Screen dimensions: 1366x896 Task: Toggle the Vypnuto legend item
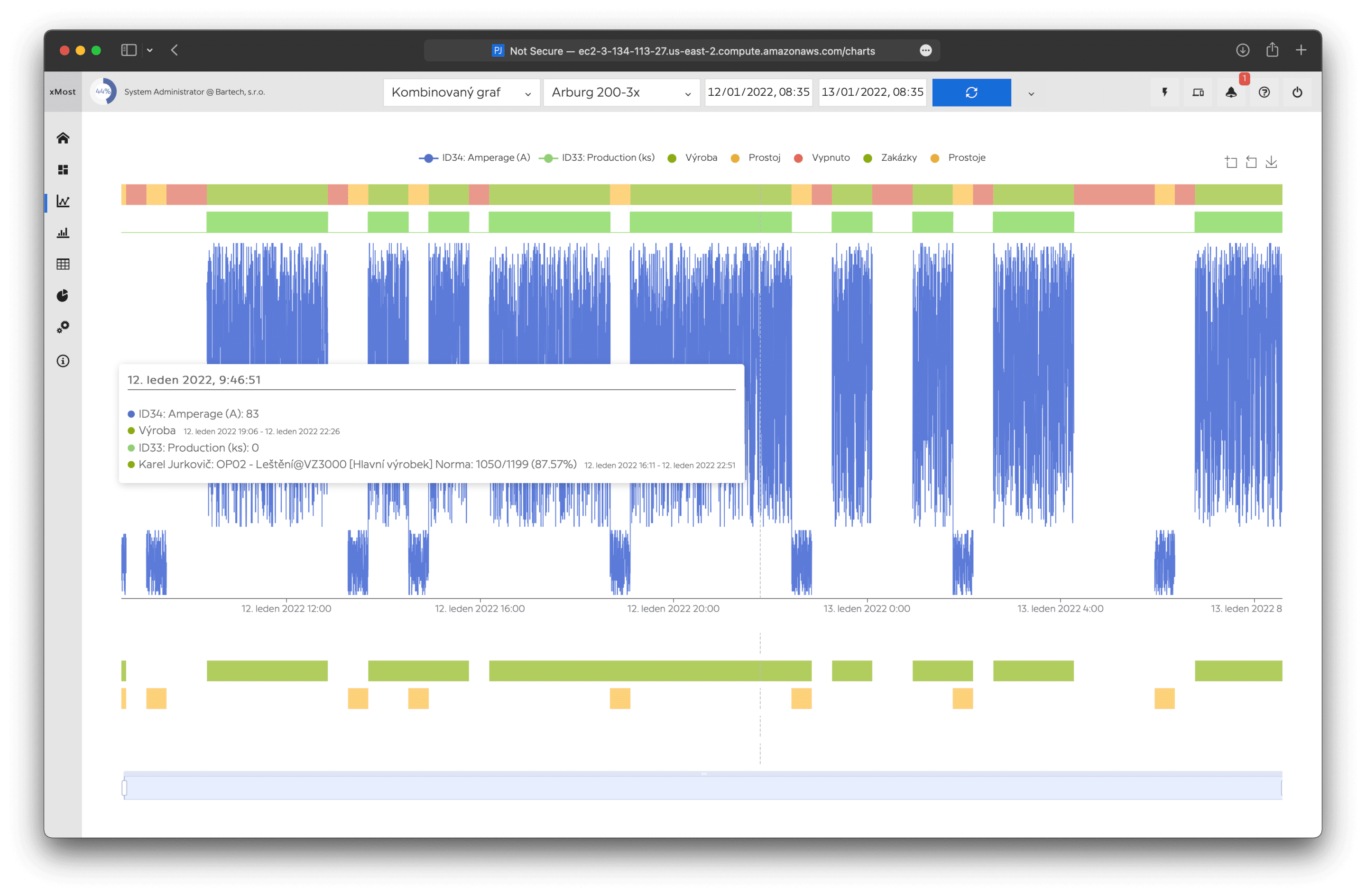[x=822, y=158]
